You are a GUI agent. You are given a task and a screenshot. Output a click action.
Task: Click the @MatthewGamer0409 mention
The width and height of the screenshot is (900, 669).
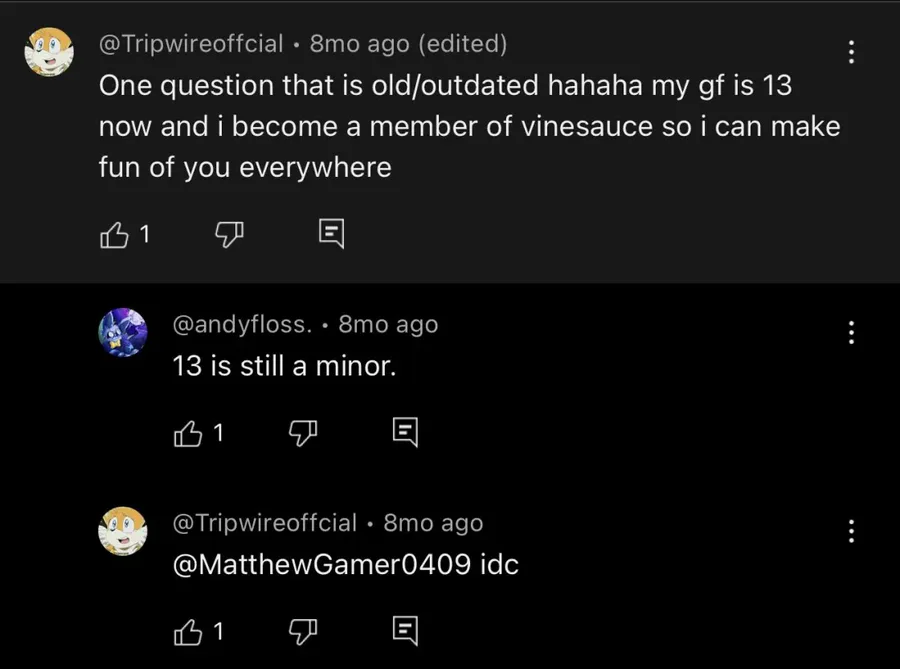pyautogui.click(x=322, y=564)
